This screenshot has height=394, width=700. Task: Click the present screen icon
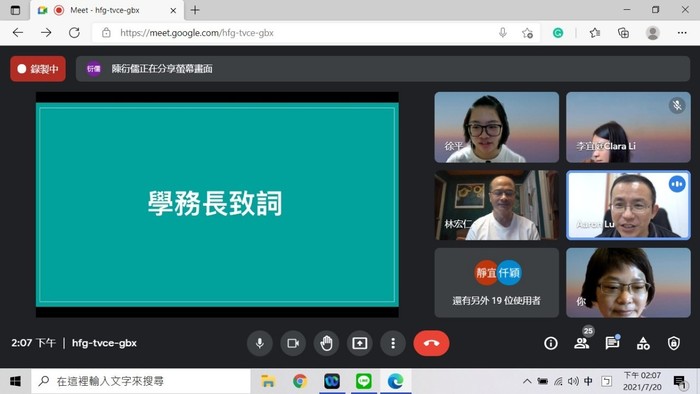(x=360, y=343)
